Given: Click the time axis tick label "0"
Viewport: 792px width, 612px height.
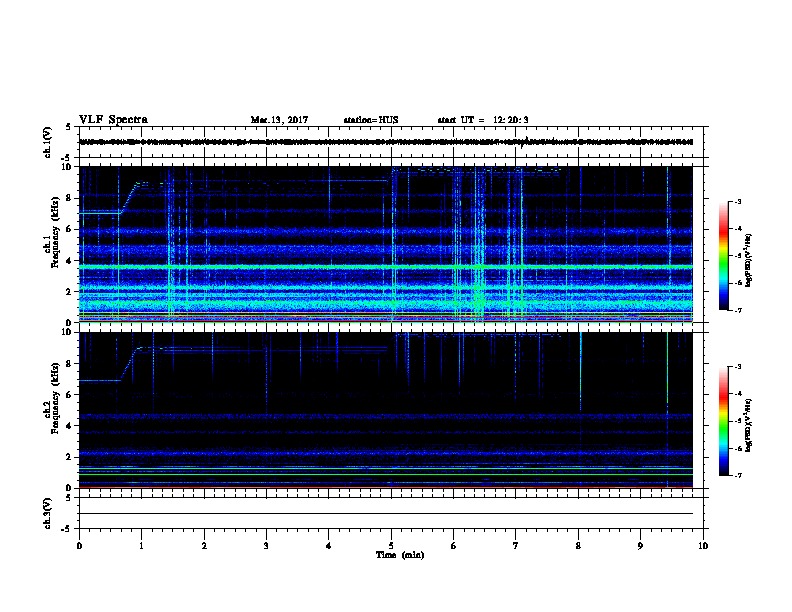Looking at the screenshot, I should 79,546.
